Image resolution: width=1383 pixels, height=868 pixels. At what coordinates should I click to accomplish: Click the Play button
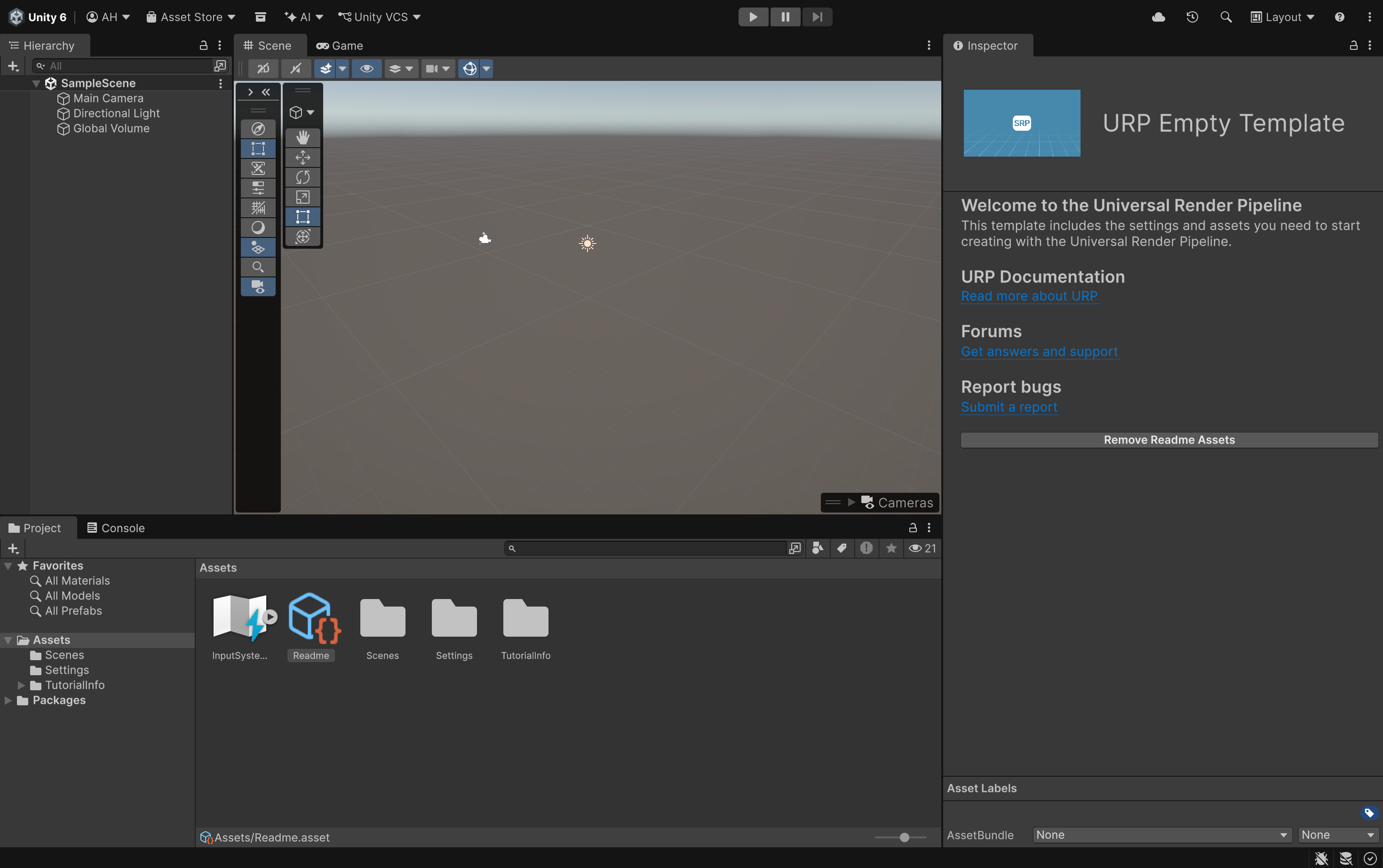[x=753, y=17]
